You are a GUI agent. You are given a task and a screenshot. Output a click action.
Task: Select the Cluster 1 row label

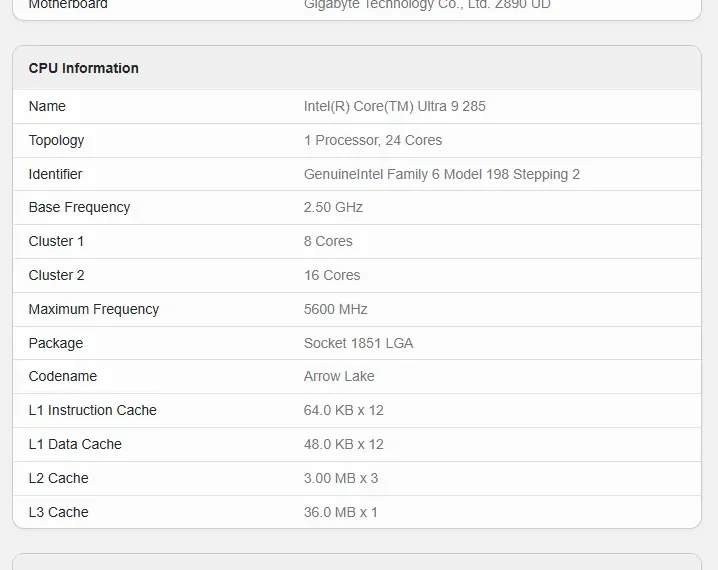[56, 241]
